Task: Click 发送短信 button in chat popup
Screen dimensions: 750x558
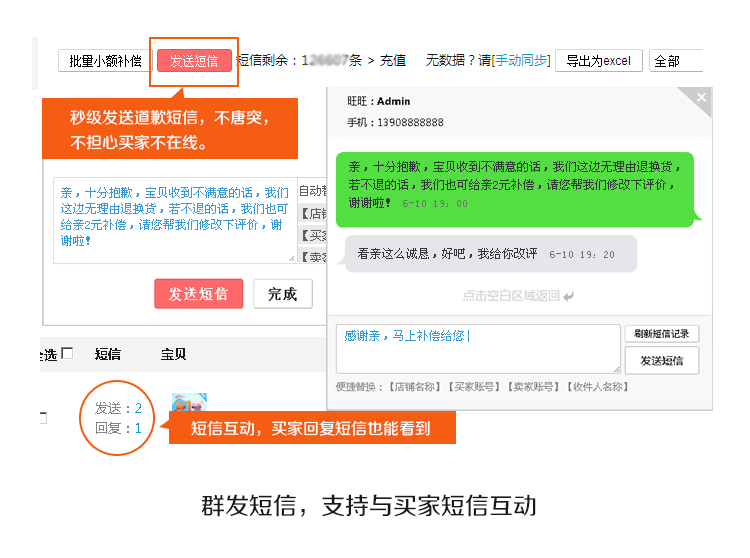Action: point(662,361)
